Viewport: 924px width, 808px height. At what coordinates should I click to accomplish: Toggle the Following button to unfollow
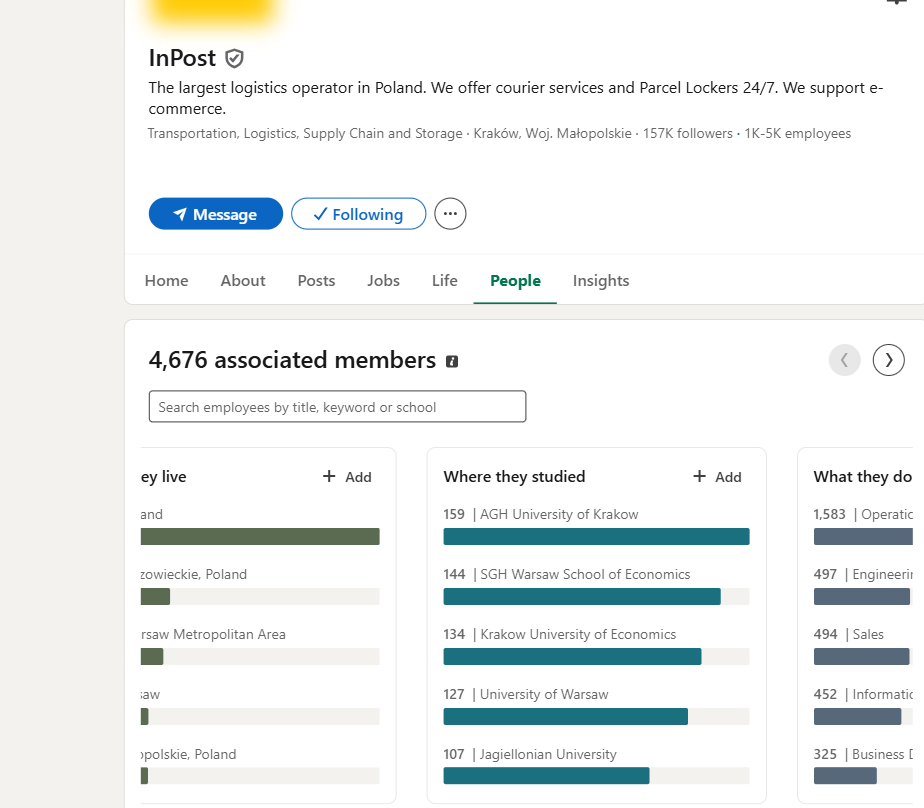click(x=358, y=213)
